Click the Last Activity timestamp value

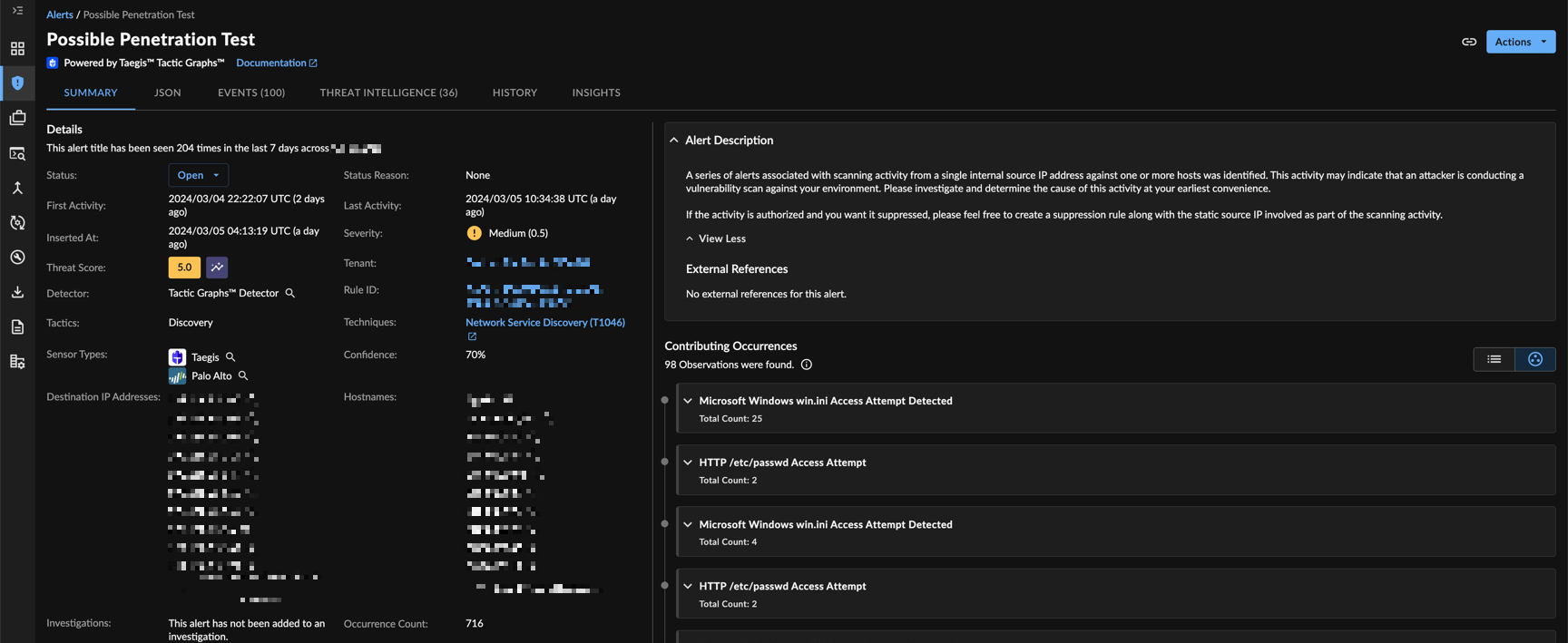pyautogui.click(x=542, y=205)
